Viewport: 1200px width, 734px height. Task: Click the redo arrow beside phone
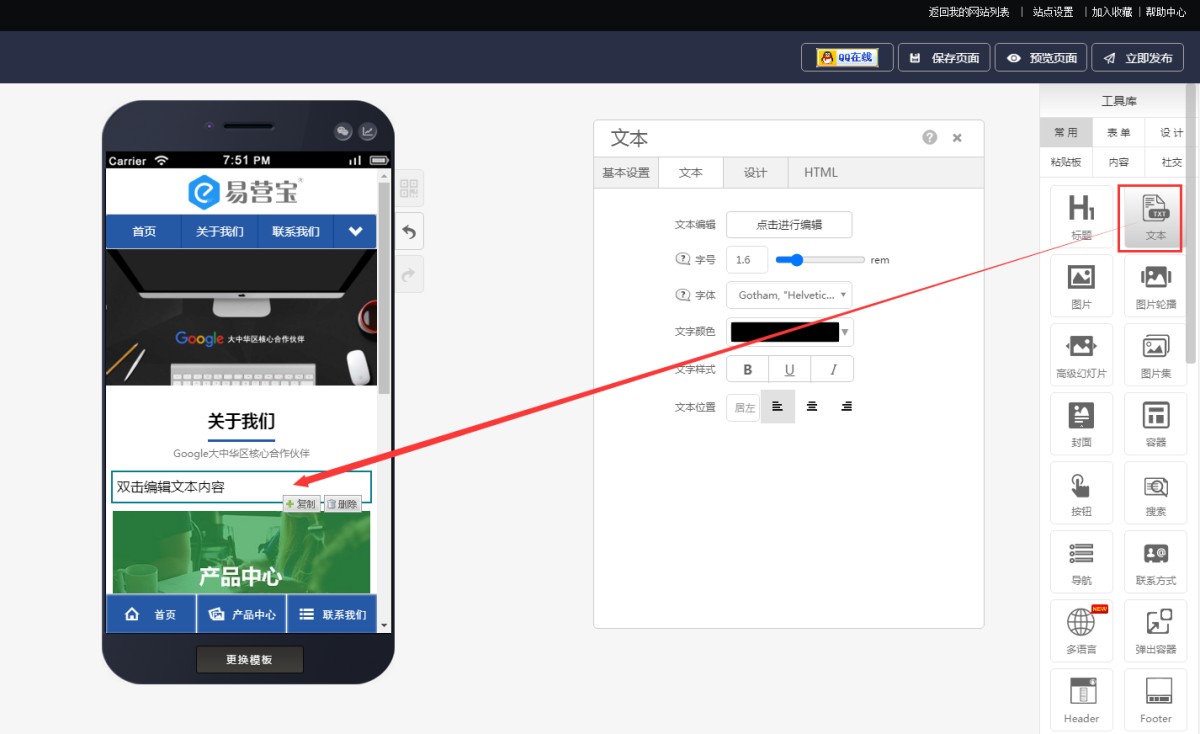pos(409,274)
